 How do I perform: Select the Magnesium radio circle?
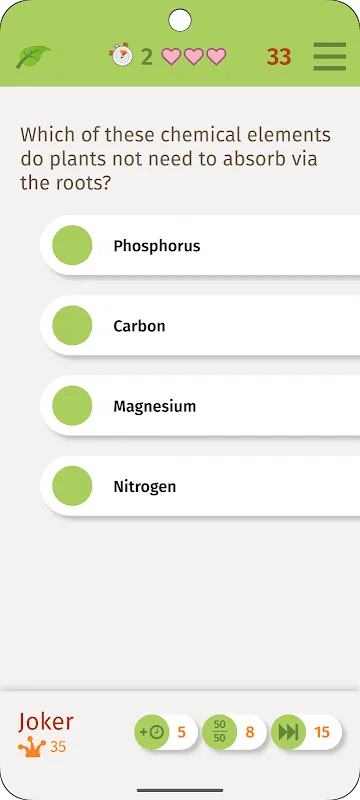click(x=72, y=406)
